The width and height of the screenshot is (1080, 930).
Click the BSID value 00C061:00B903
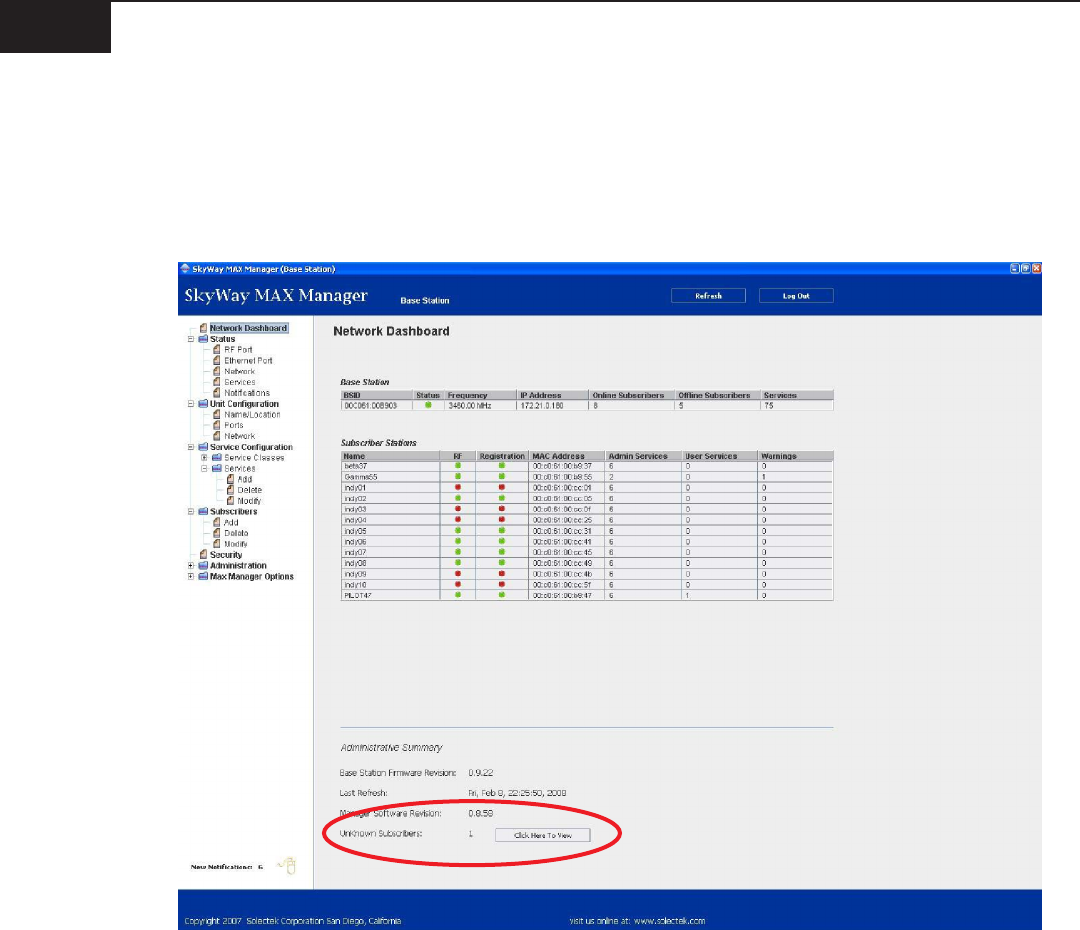[x=371, y=406]
